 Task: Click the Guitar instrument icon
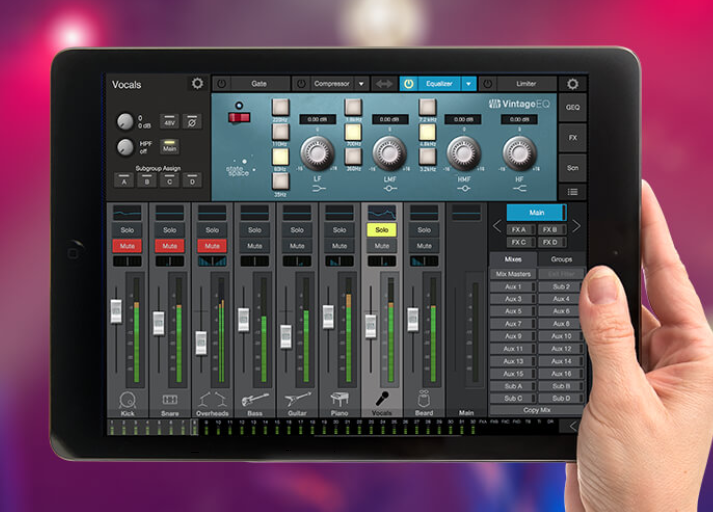coord(297,400)
